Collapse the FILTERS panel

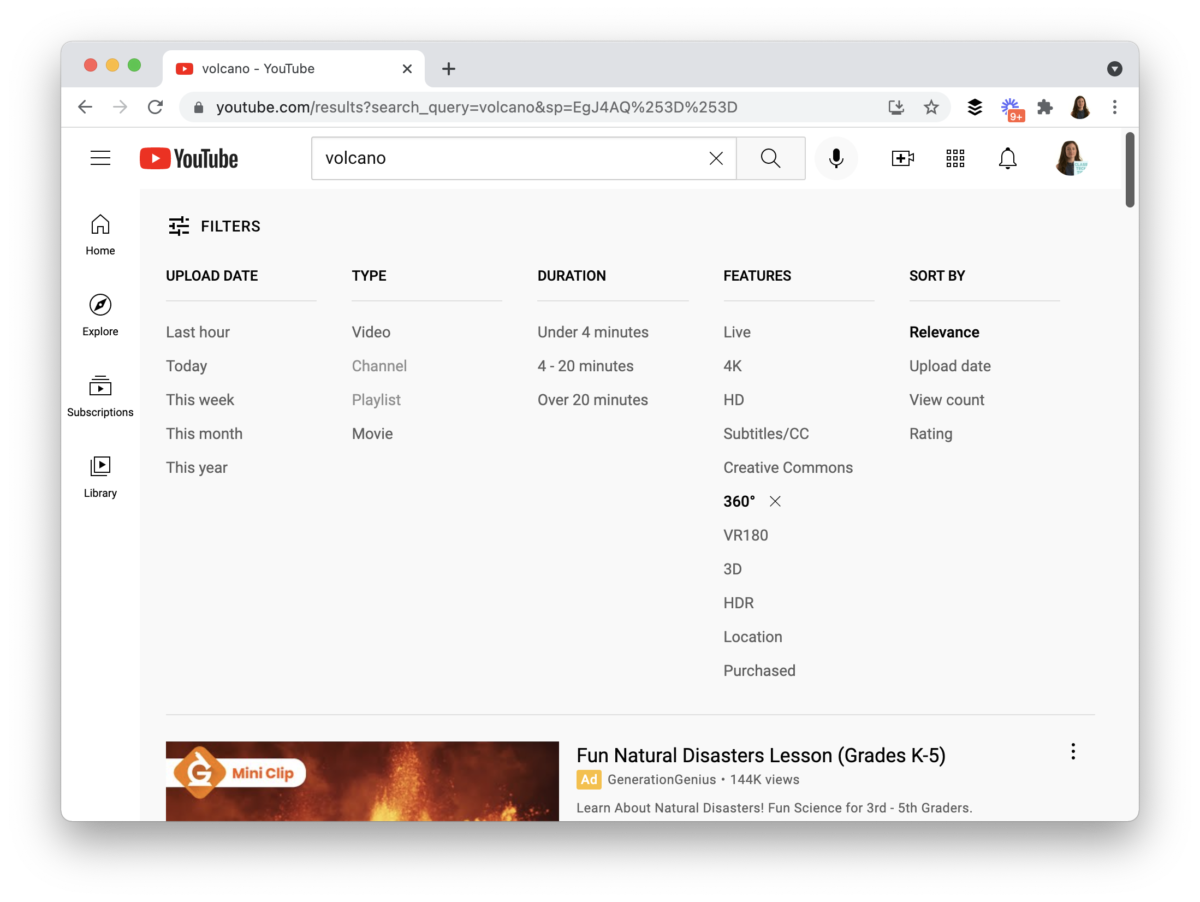[214, 226]
